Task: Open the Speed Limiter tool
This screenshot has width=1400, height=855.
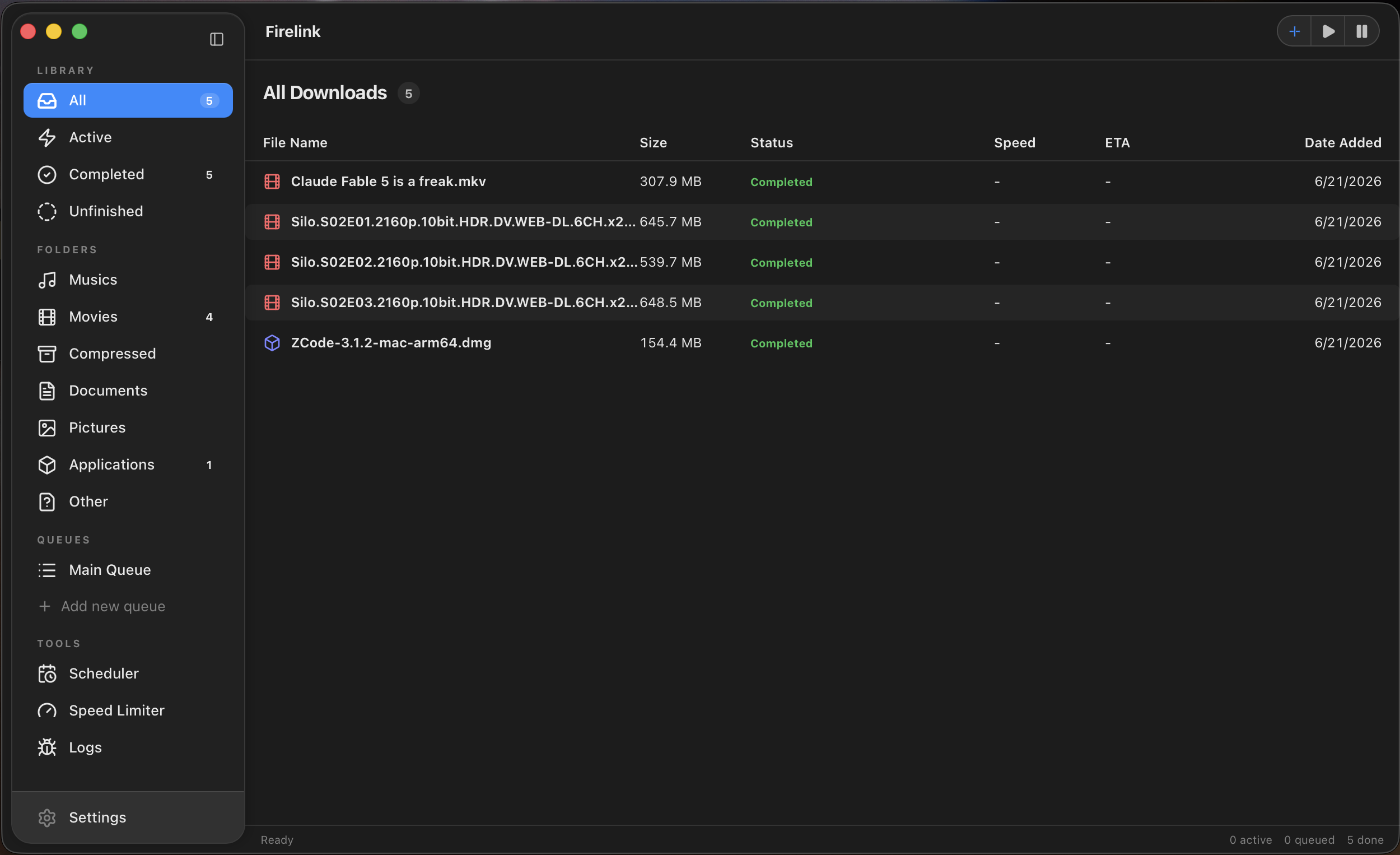Action: (128, 710)
